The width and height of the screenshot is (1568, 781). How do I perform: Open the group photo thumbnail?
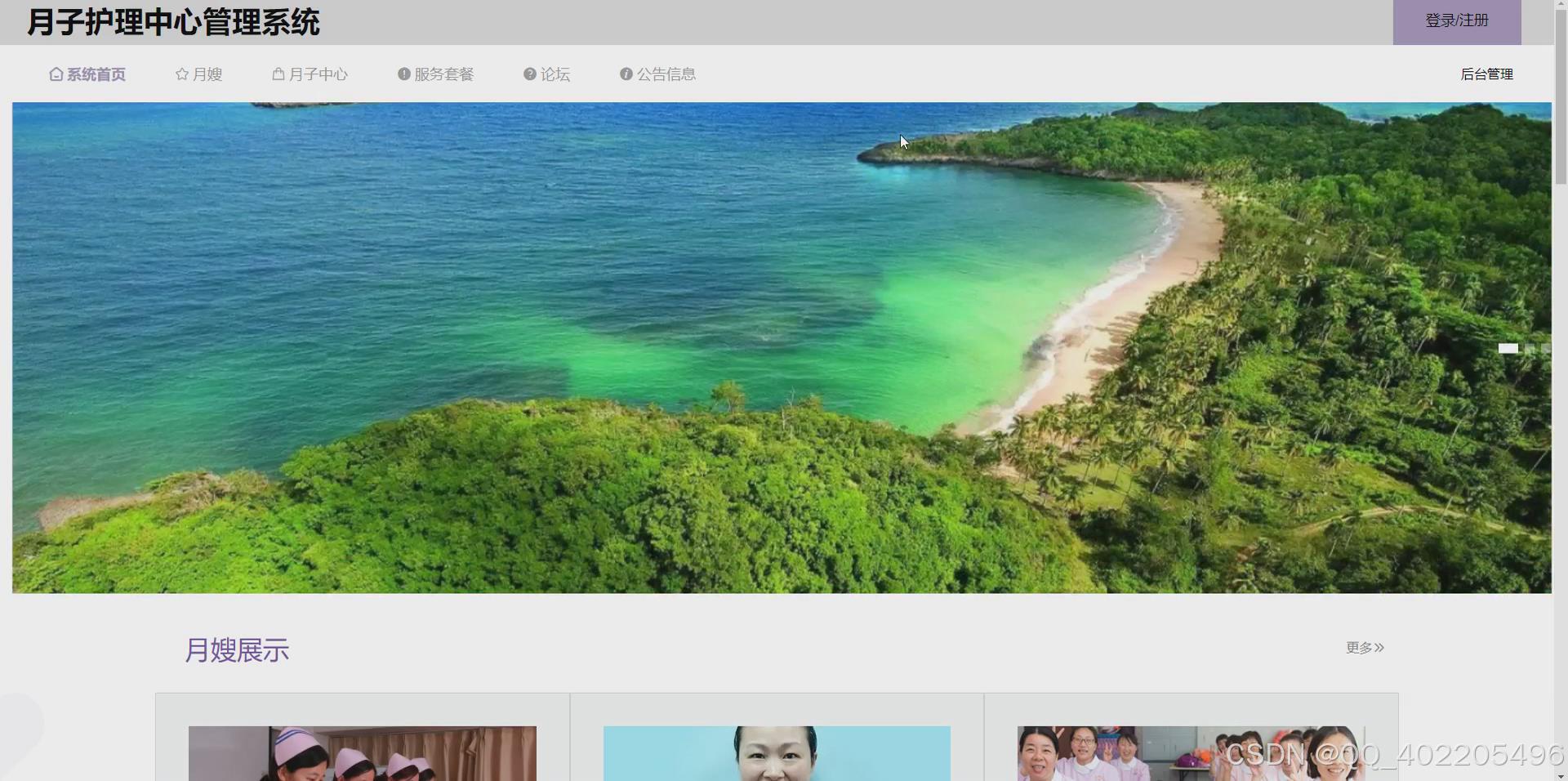[1191, 753]
